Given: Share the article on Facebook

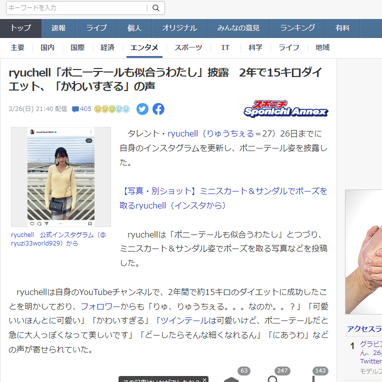Looking at the screenshot, I should [x=158, y=109].
